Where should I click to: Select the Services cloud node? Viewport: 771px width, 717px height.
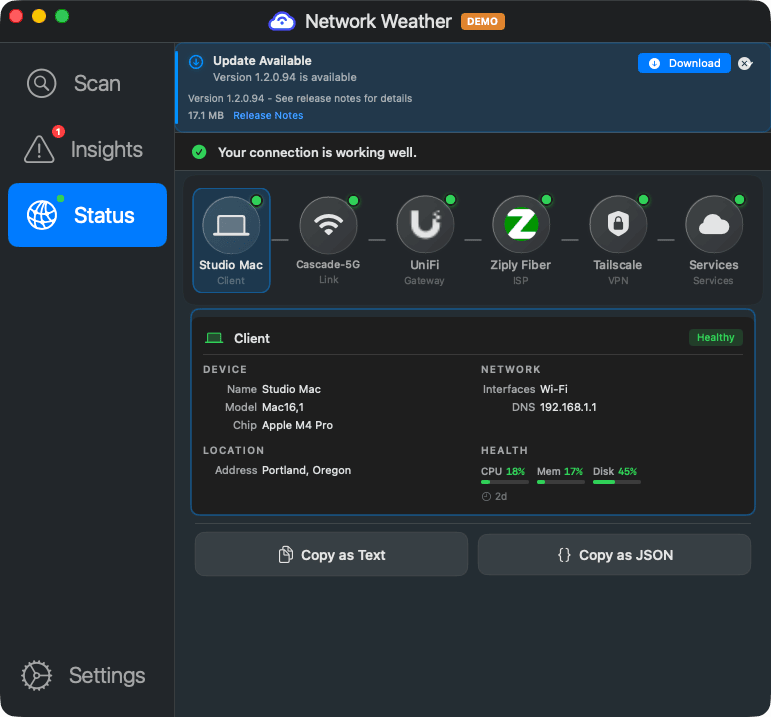713,240
